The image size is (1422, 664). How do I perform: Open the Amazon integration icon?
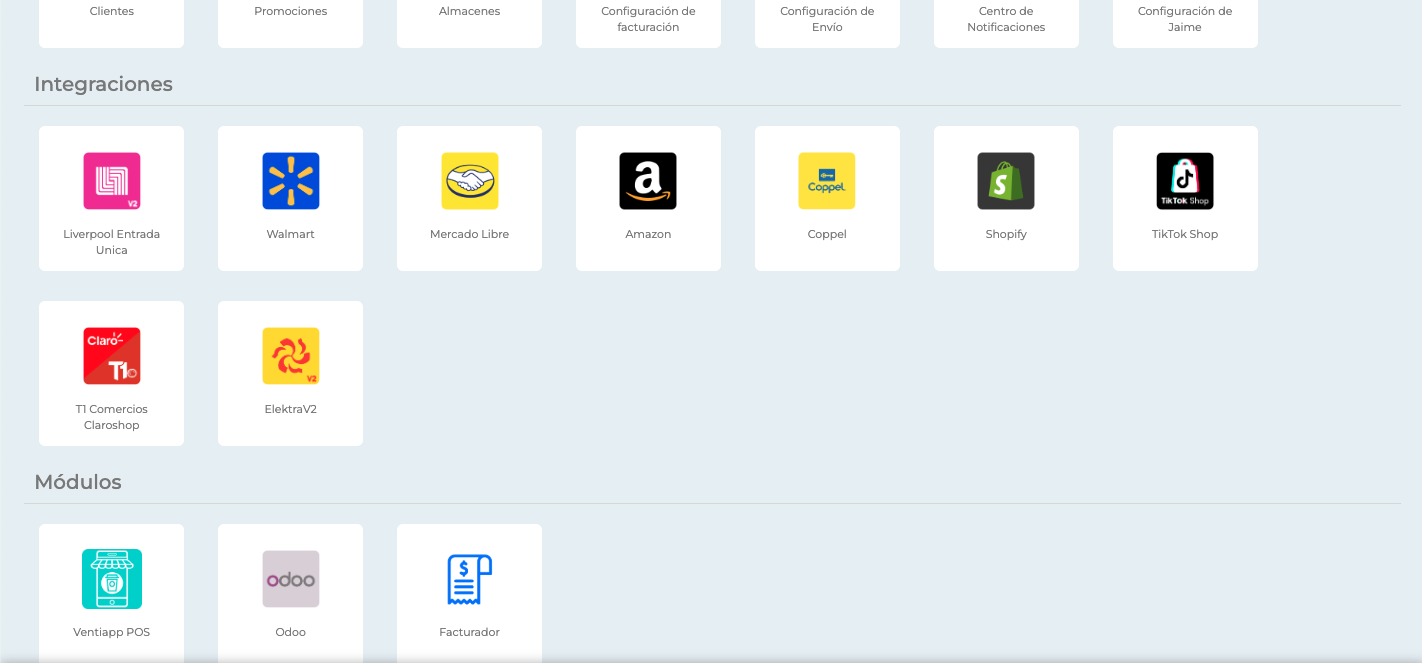(x=648, y=181)
